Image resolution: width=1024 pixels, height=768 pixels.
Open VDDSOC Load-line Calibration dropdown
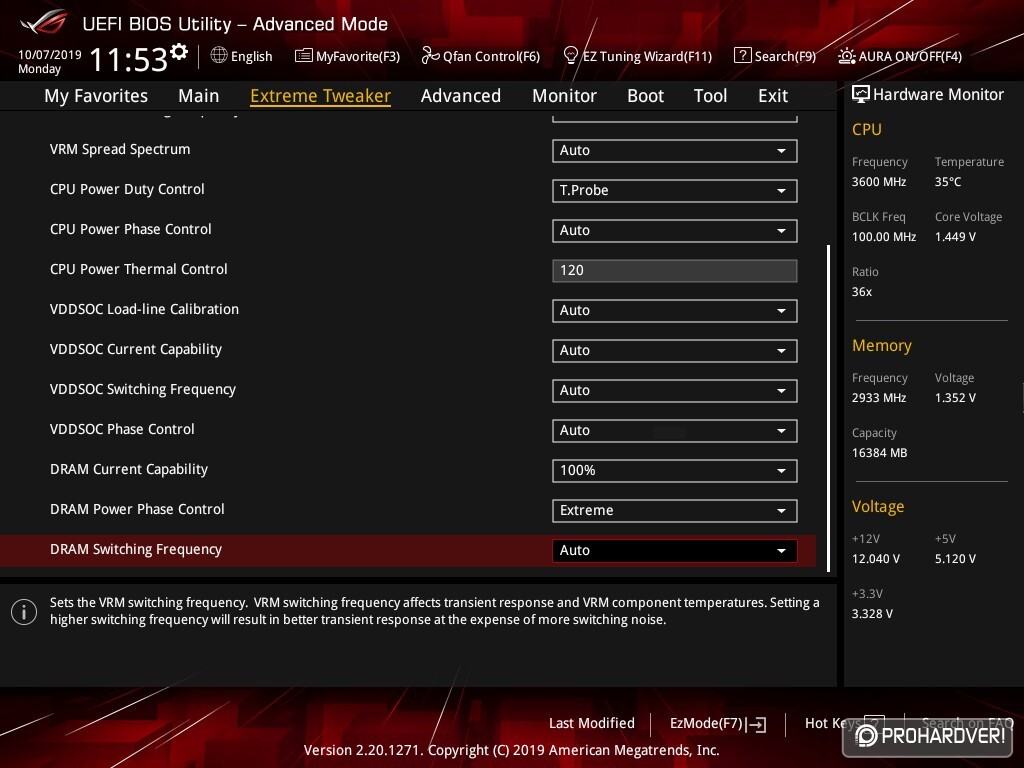click(x=675, y=310)
